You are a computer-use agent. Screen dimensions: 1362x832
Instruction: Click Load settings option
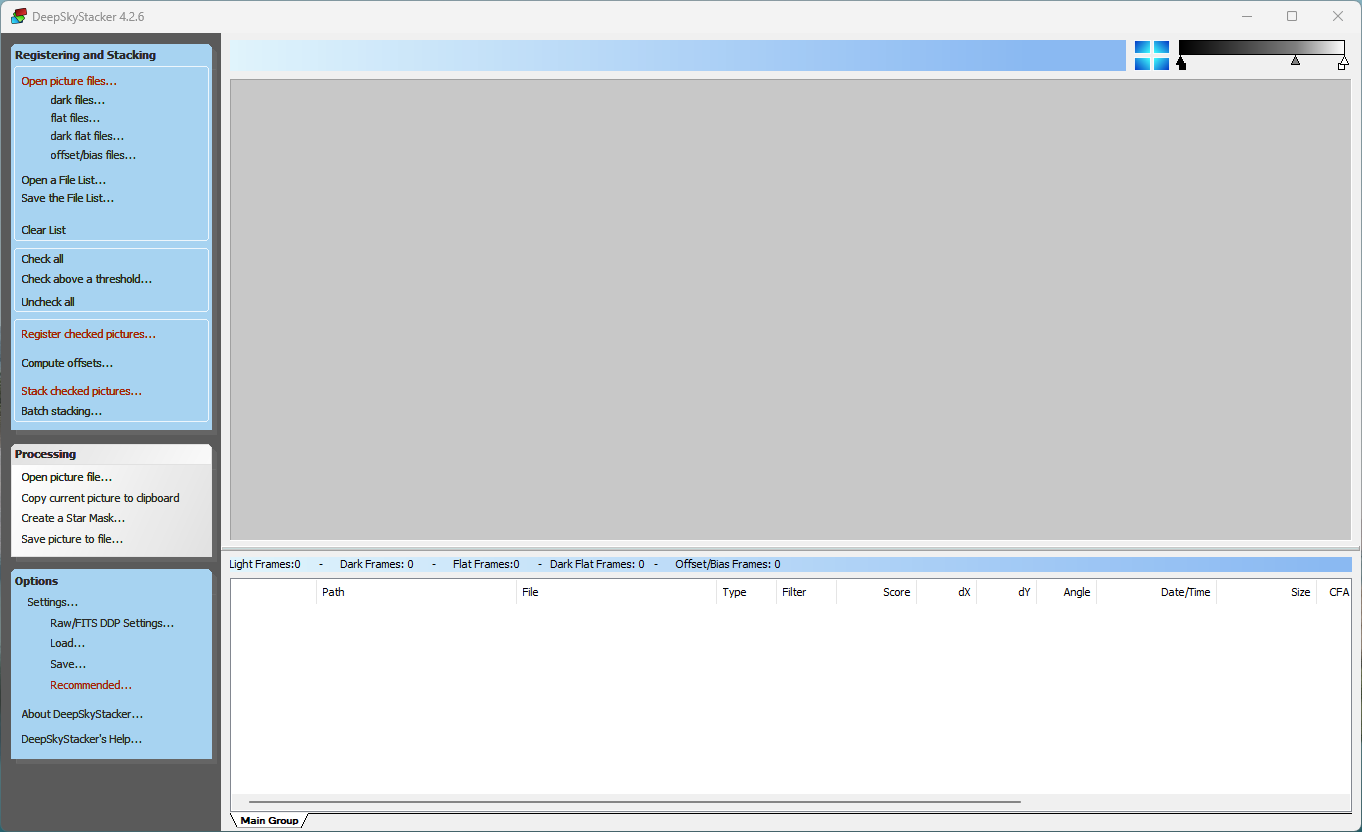[68, 643]
